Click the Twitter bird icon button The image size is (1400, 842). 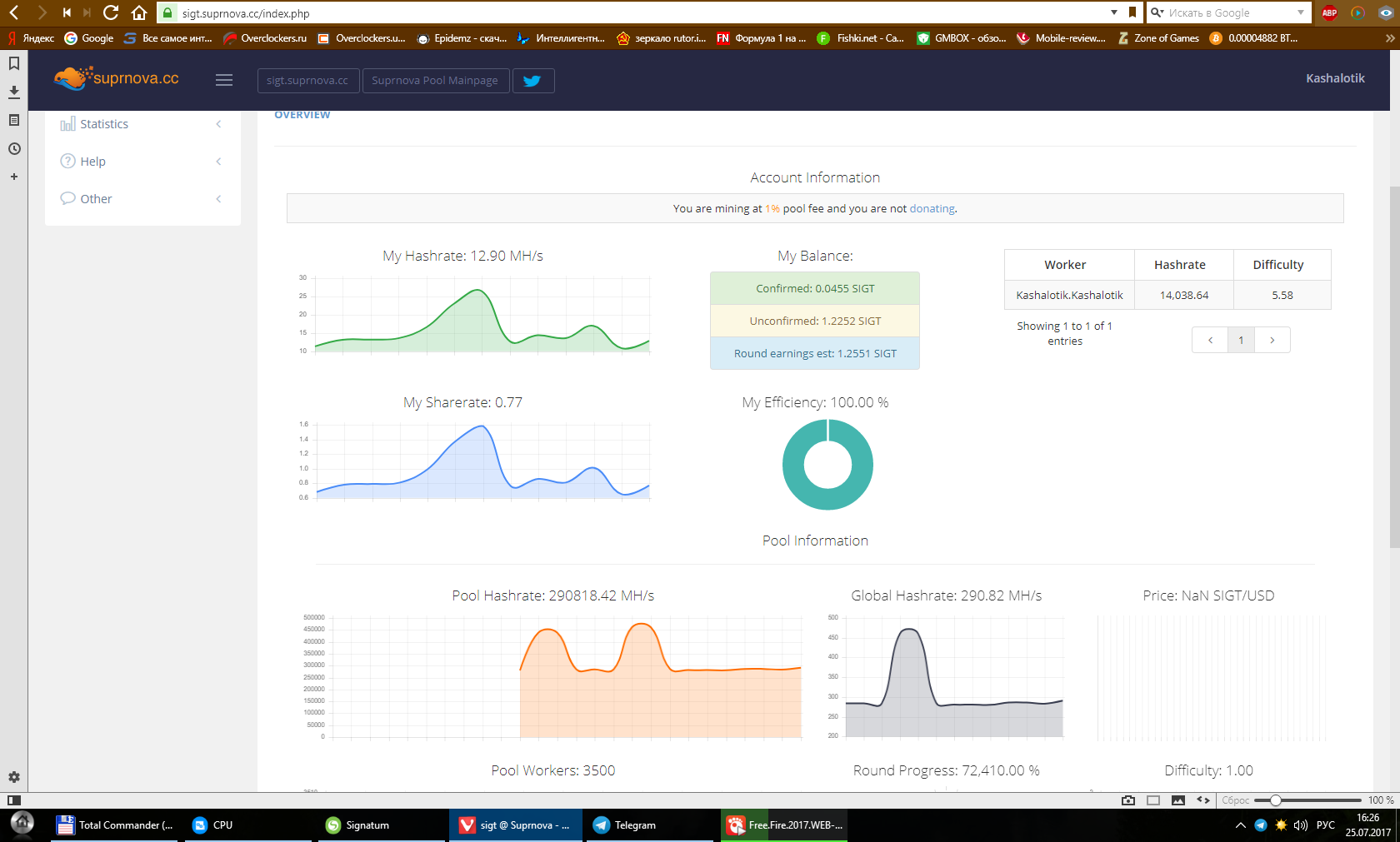pos(532,81)
